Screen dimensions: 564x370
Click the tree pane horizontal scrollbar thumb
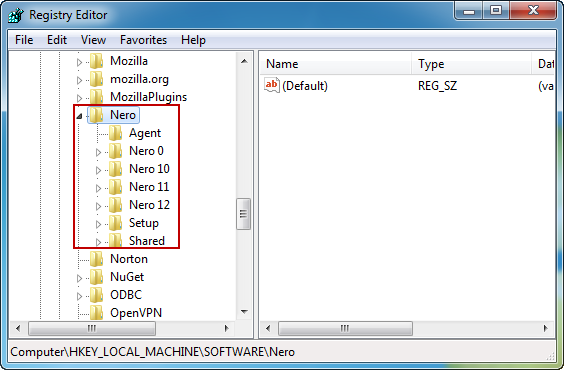click(92, 328)
